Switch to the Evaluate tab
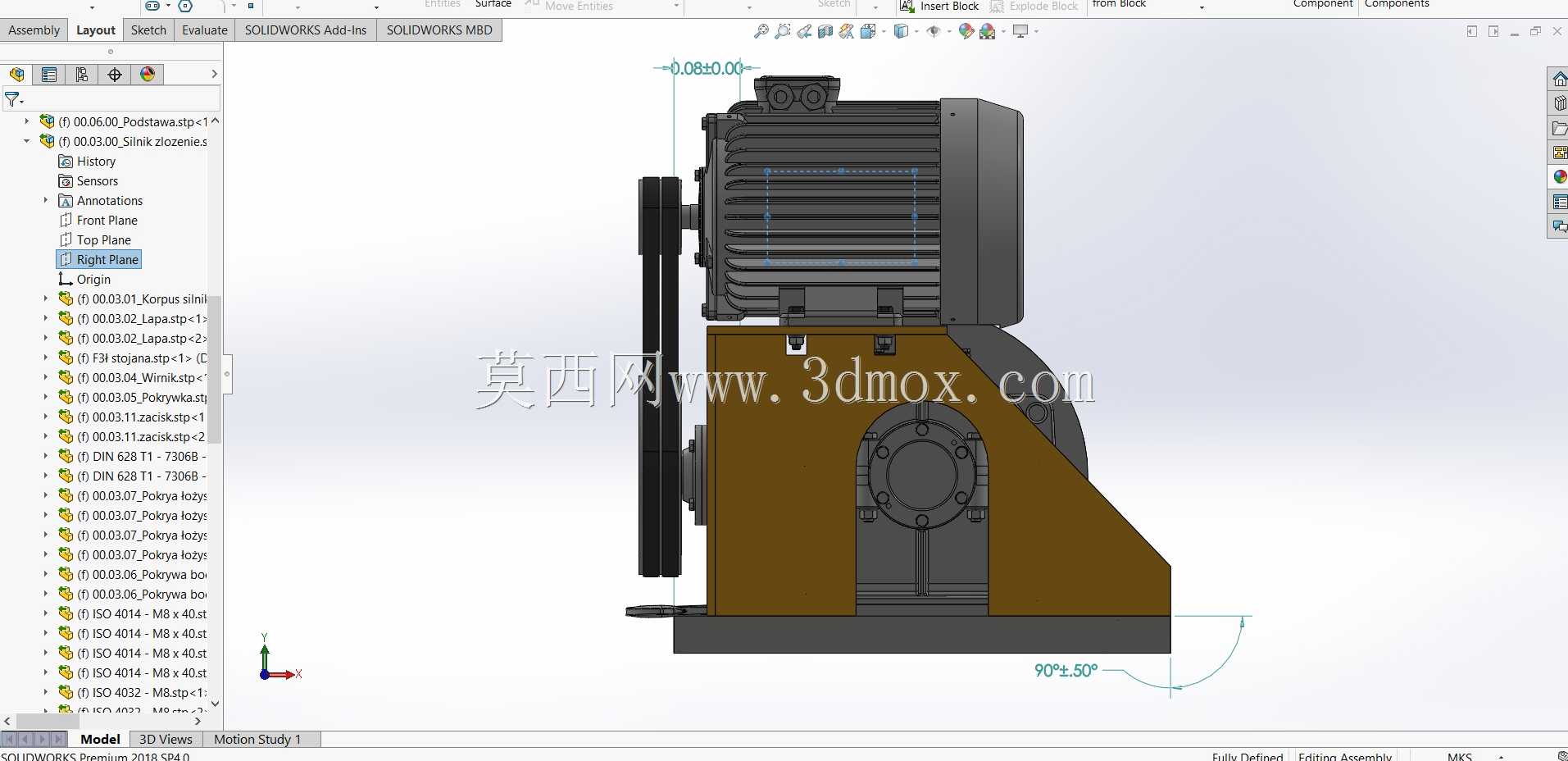The height and width of the screenshot is (761, 1568). tap(205, 30)
